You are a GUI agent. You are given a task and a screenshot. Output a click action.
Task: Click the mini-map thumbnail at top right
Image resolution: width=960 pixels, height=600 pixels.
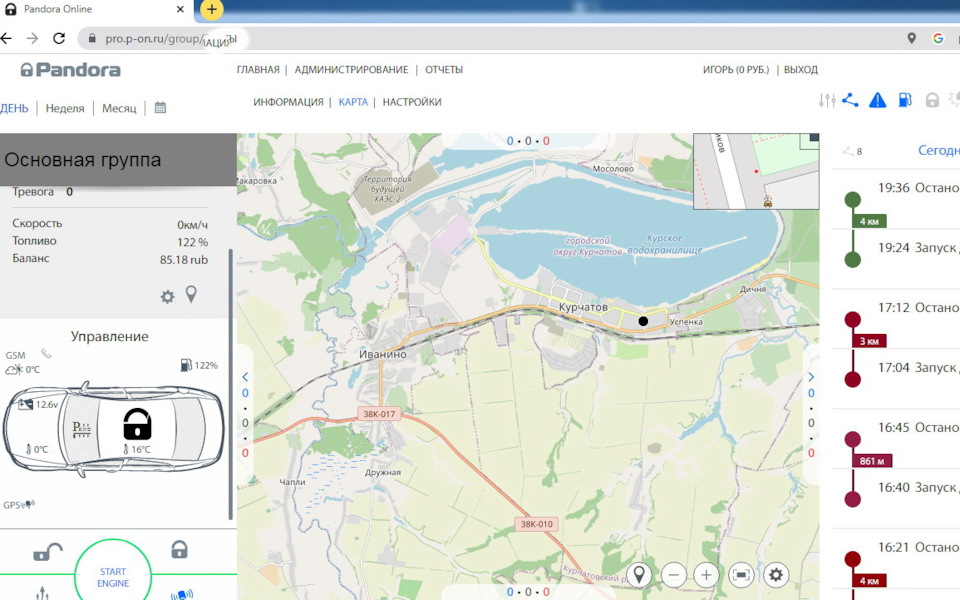756,171
